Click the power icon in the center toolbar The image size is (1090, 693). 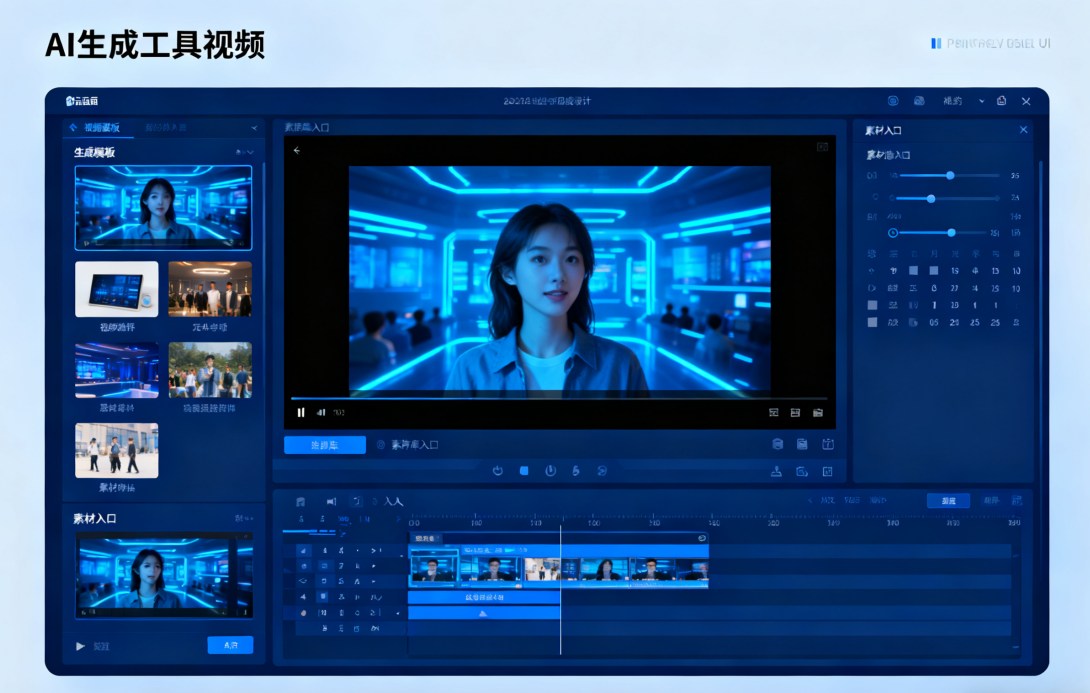pos(550,471)
